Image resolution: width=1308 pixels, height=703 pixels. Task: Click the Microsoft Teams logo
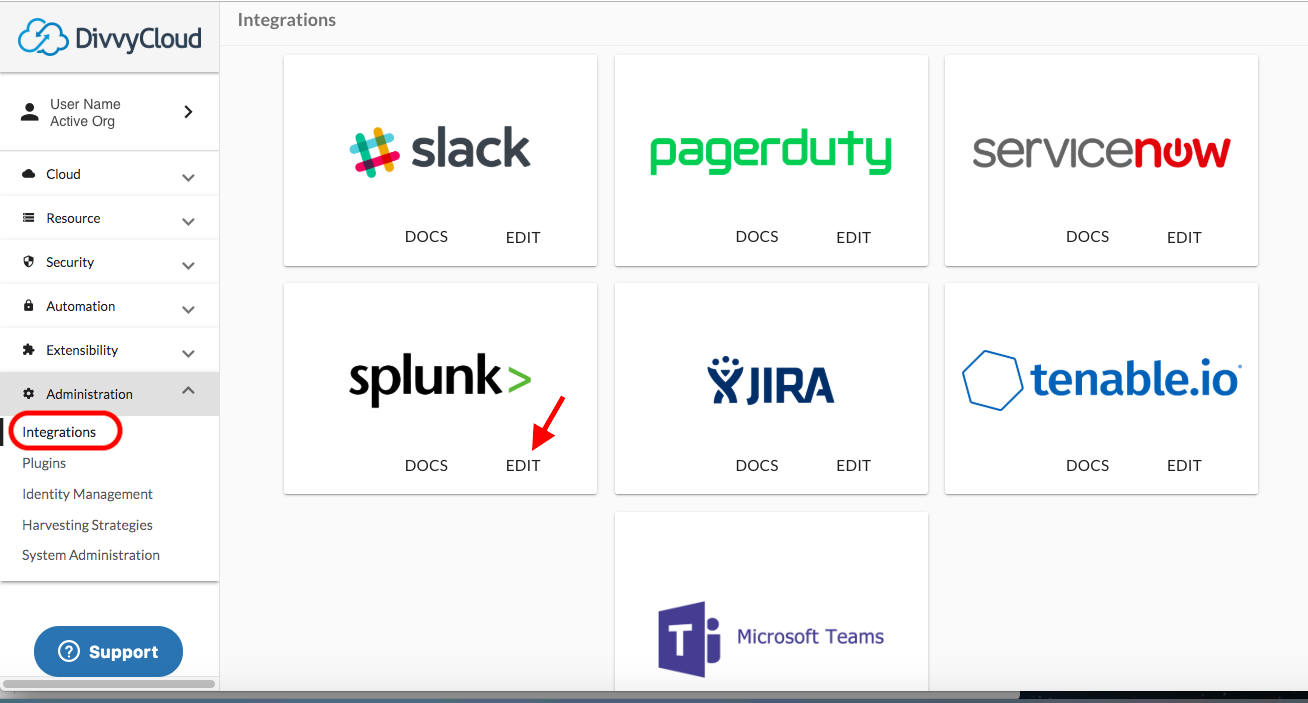tap(770, 638)
